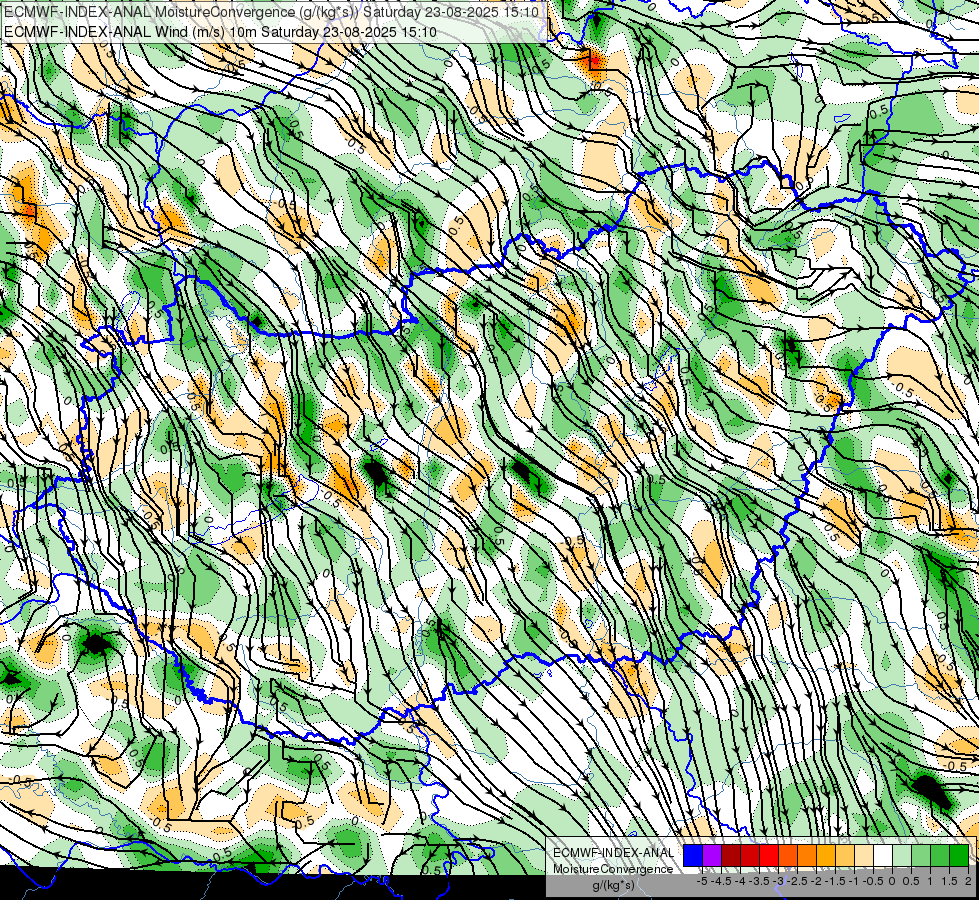
Task: Click the amber swatch between -2 and -1.5
Action: pyautogui.click(x=826, y=855)
